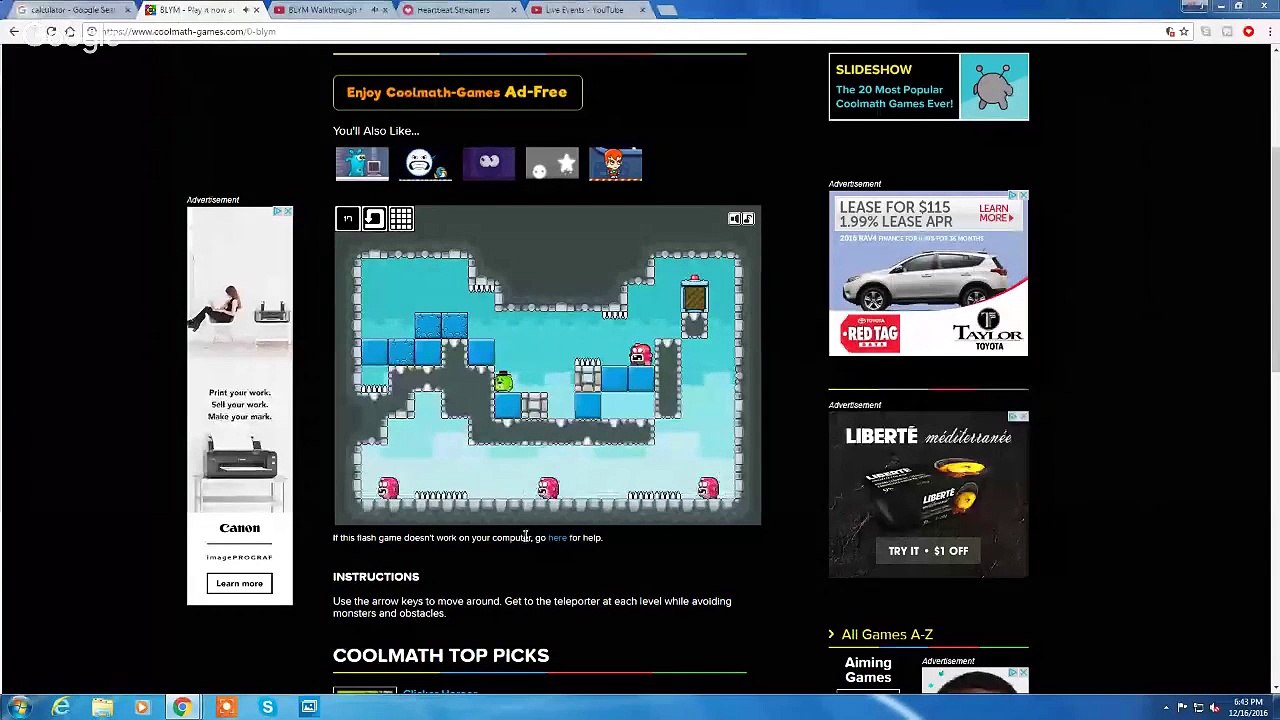This screenshot has height=720, width=1280.
Task: Open File Explorer from the taskbar
Action: [102, 707]
